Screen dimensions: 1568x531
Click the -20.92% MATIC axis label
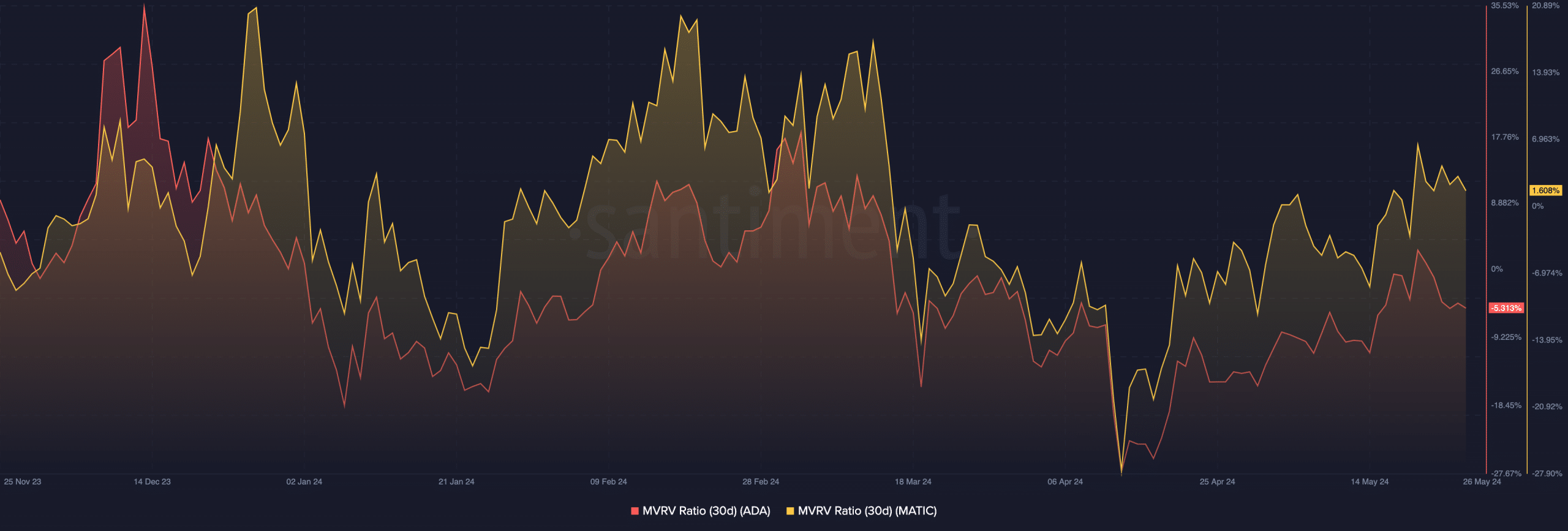coord(1547,407)
